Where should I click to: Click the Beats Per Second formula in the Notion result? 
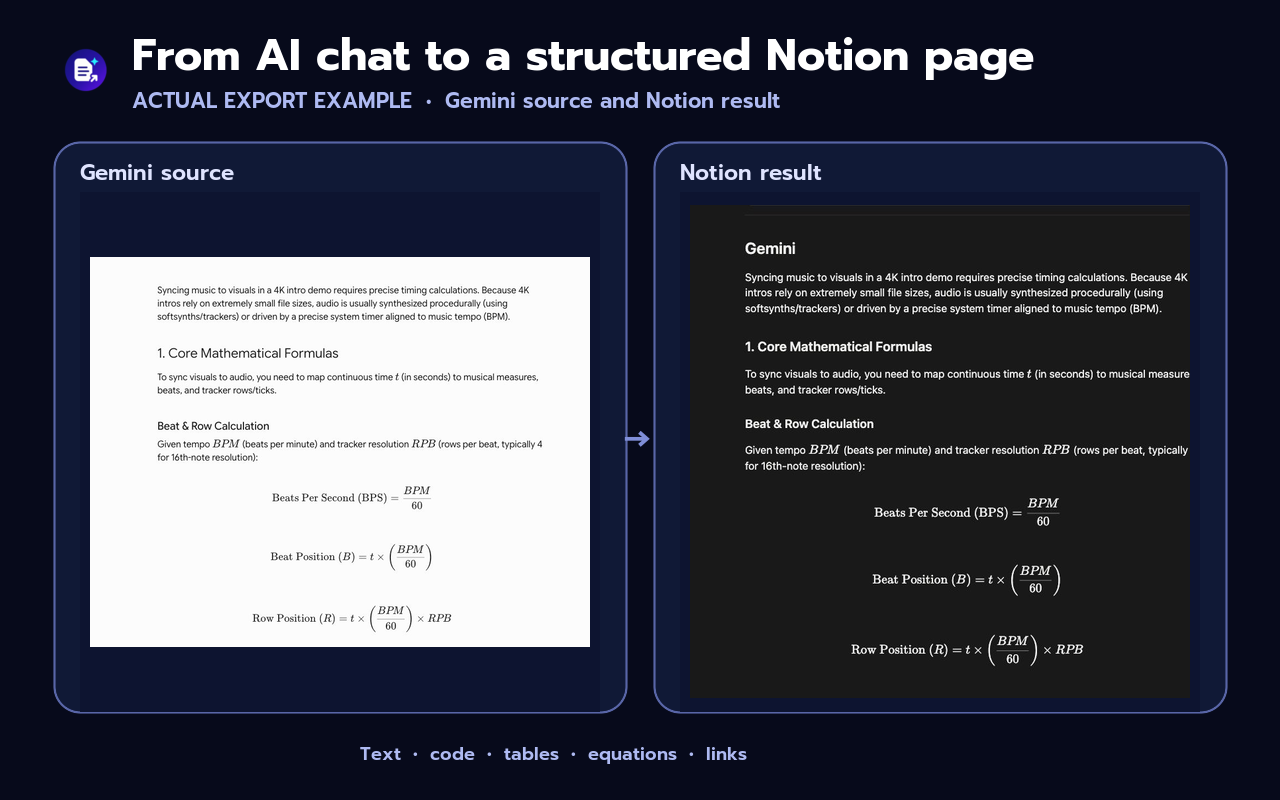tap(966, 512)
